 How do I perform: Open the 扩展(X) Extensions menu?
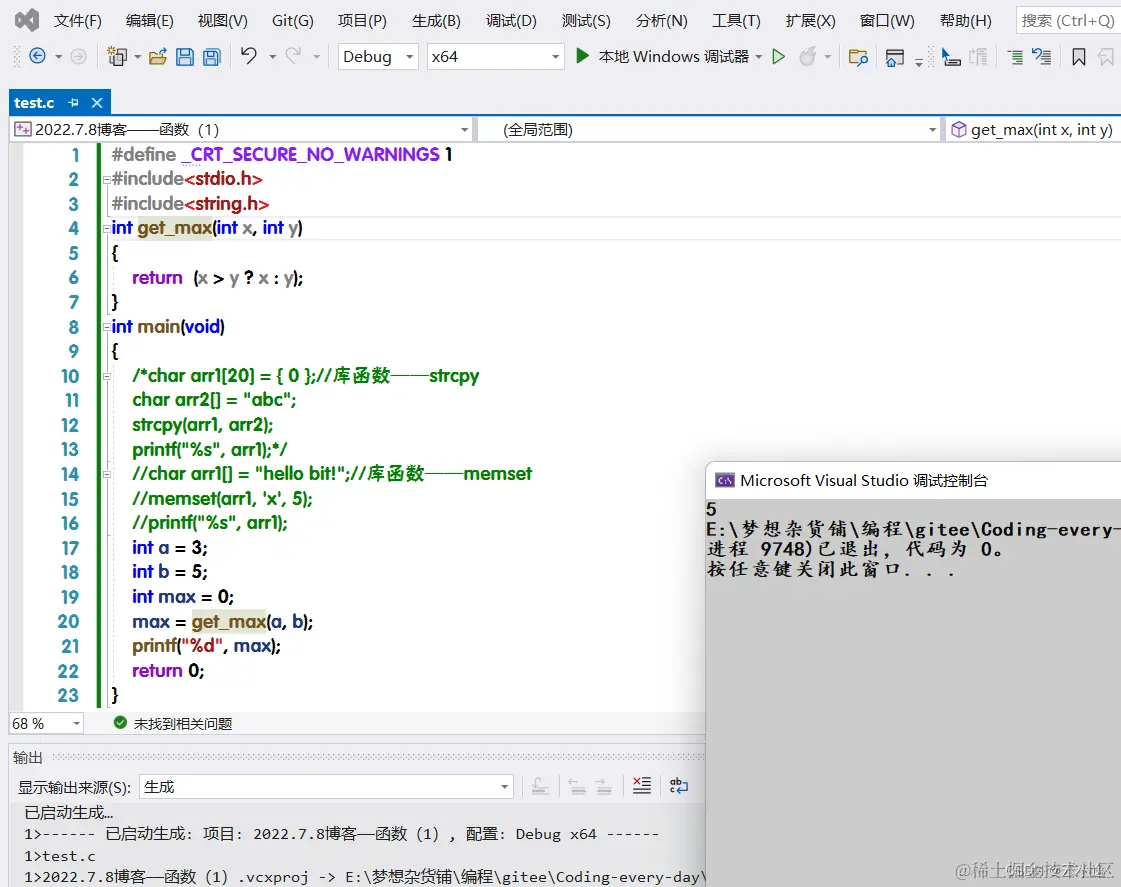click(x=810, y=21)
